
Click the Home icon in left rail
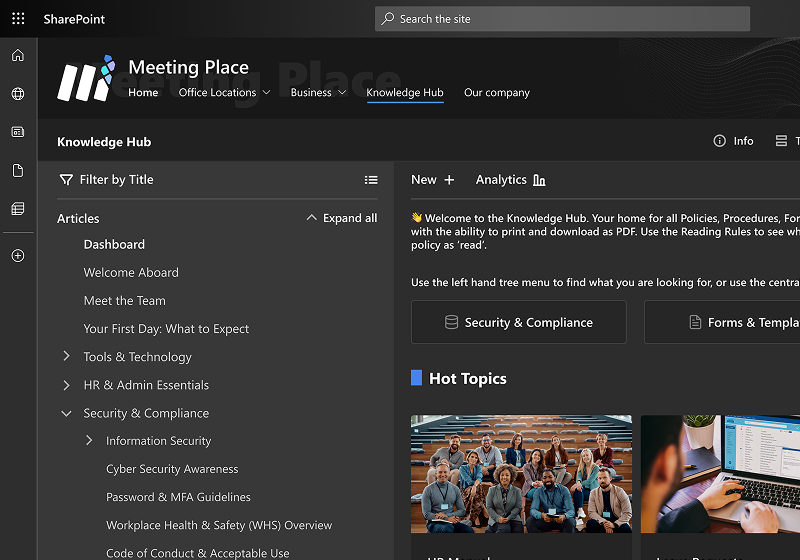(x=18, y=55)
